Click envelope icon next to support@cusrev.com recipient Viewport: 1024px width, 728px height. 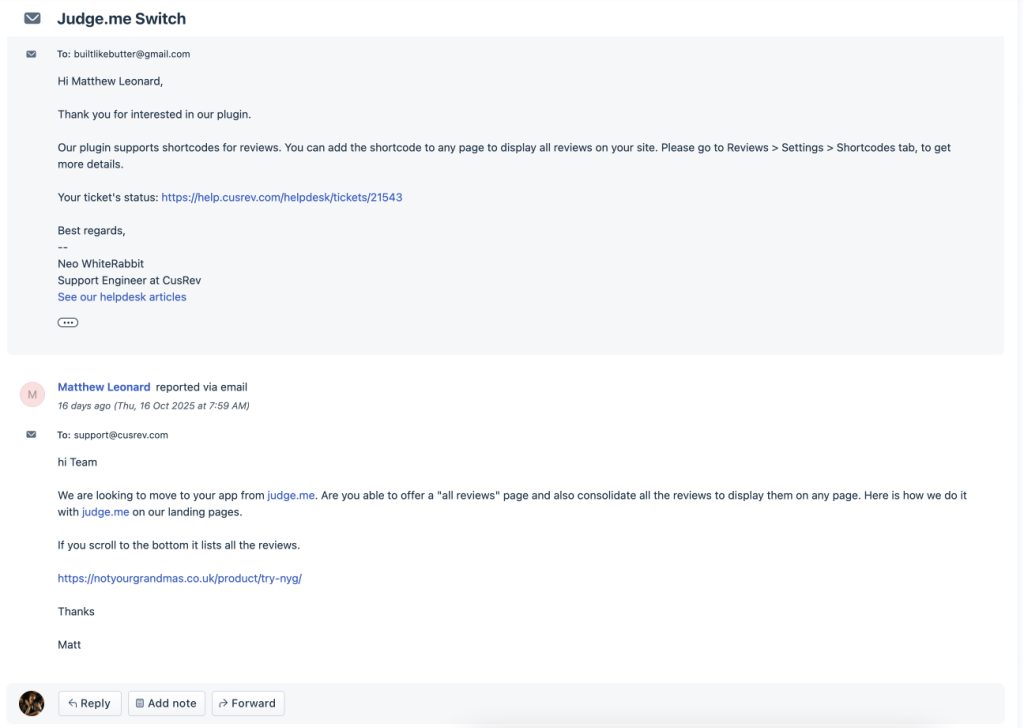click(31, 435)
